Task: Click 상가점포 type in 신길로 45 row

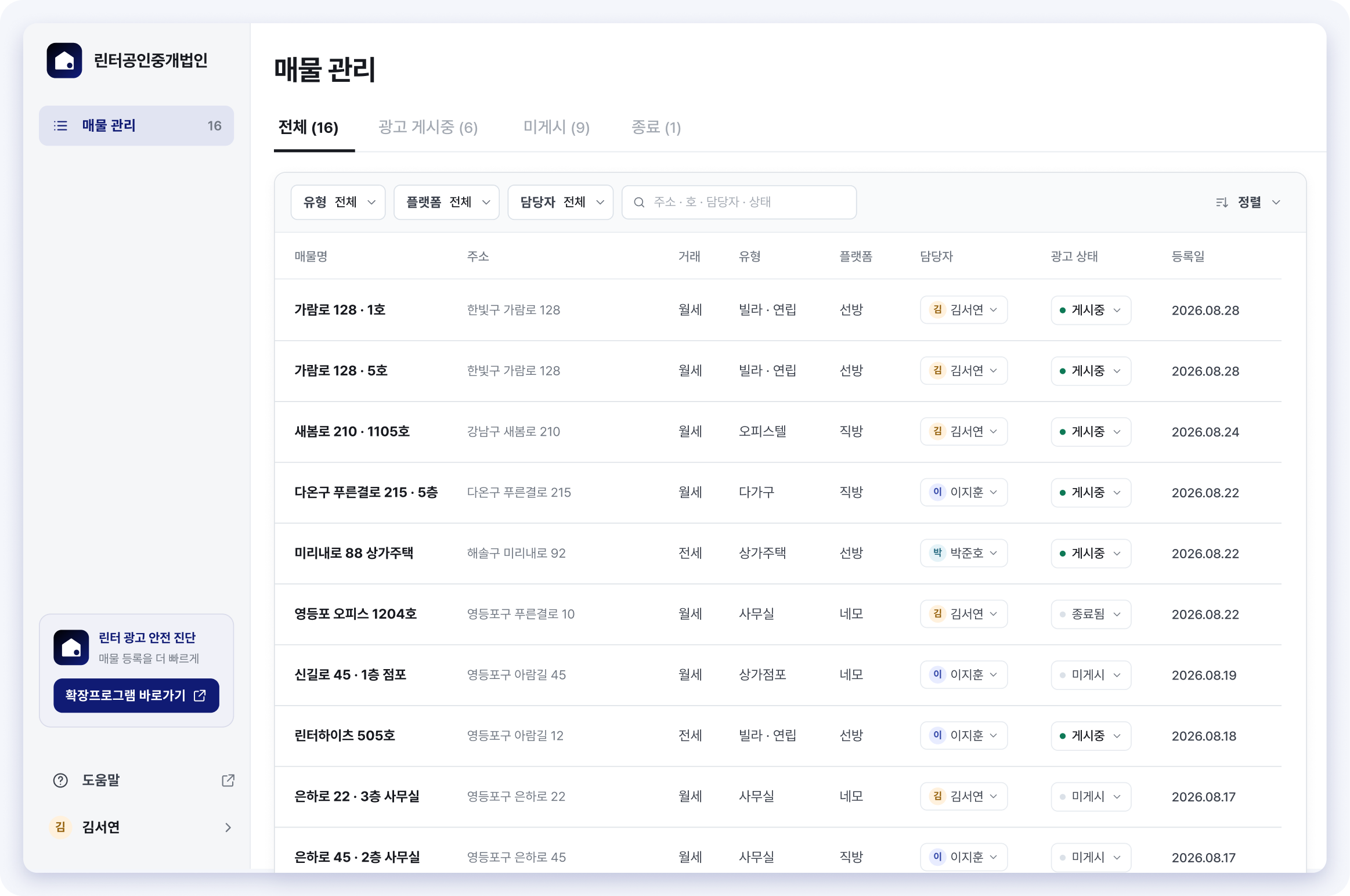Action: 762,675
